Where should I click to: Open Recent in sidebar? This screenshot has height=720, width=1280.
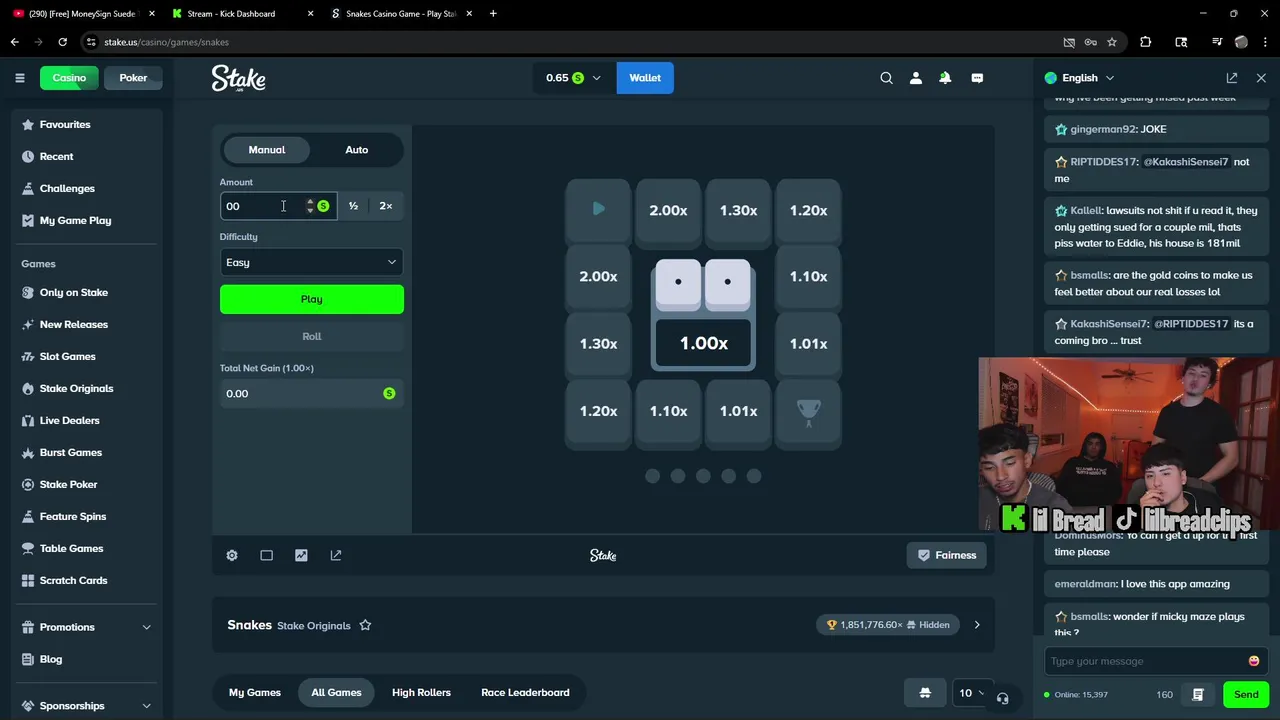56,156
